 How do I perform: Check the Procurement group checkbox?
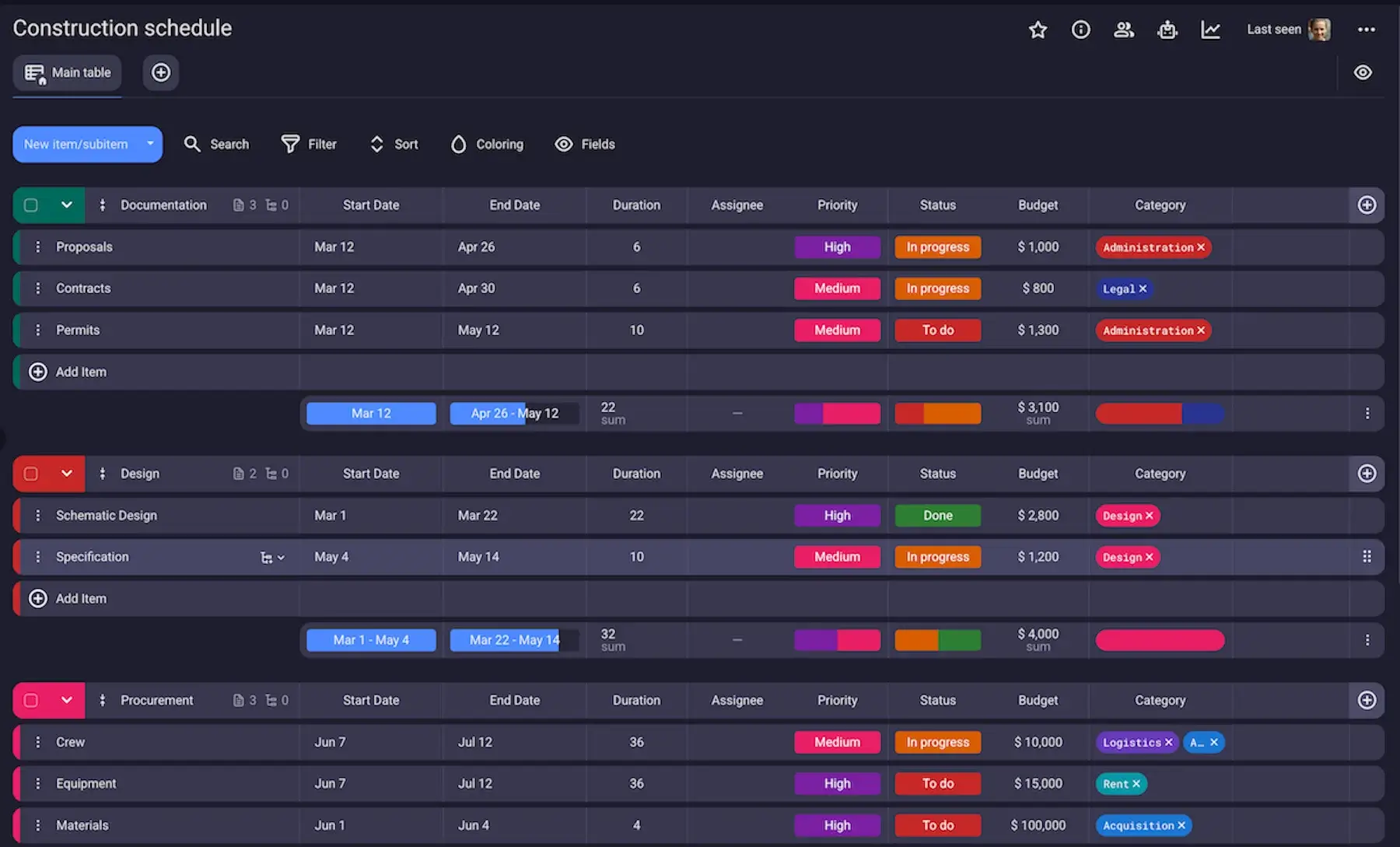pyautogui.click(x=31, y=700)
